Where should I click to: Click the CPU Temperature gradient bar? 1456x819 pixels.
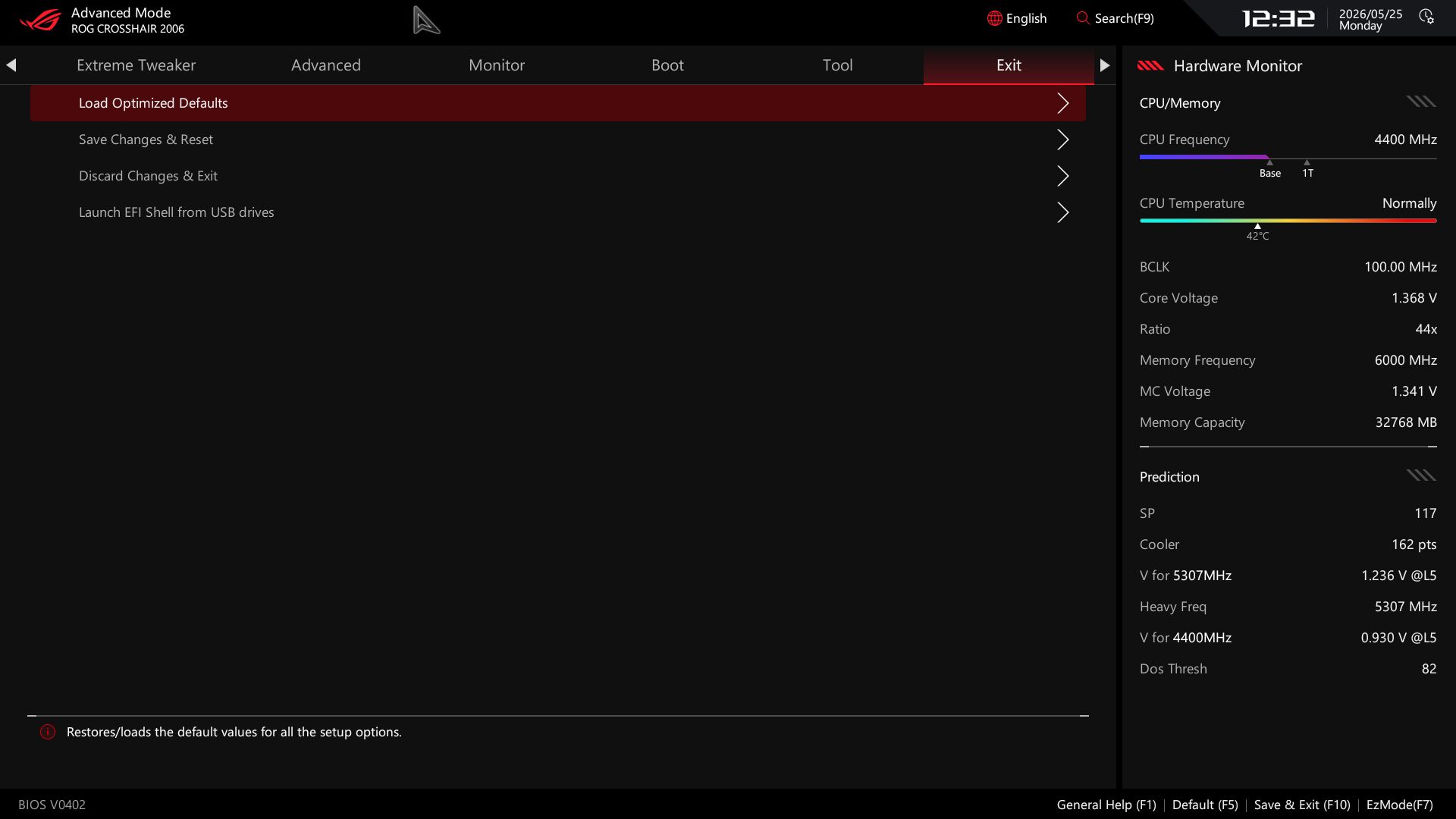[x=1288, y=221]
